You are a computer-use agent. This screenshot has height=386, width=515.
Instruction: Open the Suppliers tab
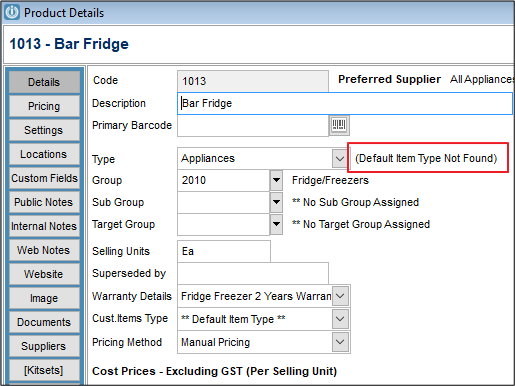44,346
